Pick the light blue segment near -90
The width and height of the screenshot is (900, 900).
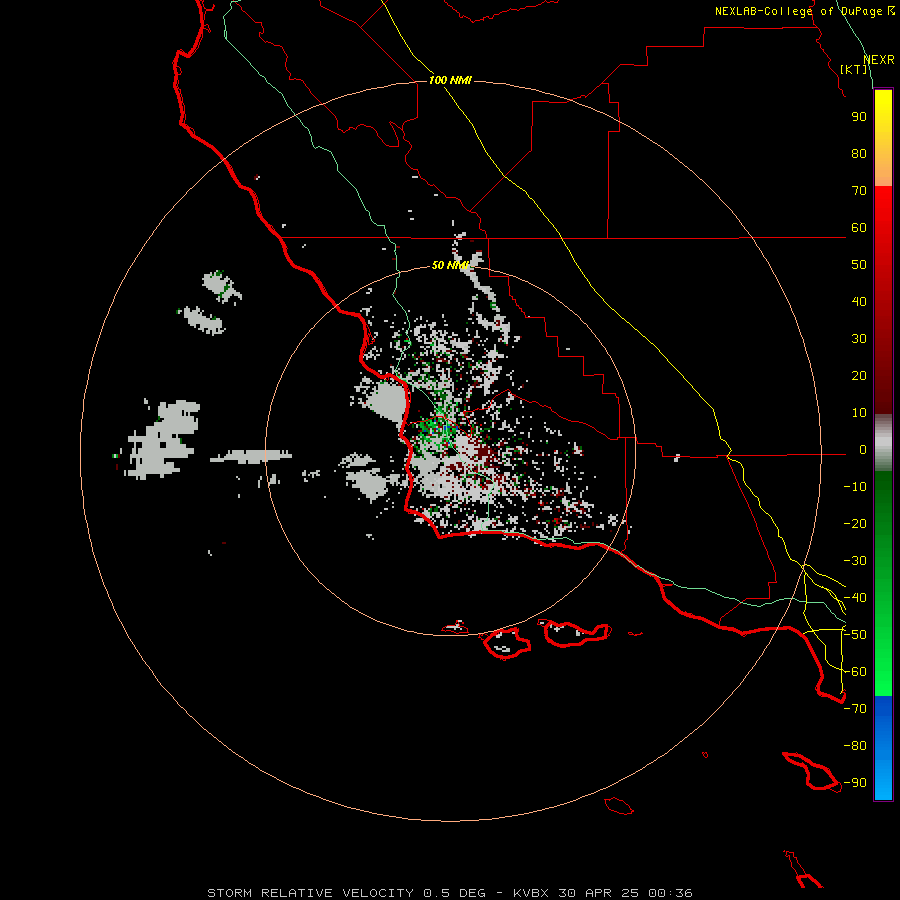click(883, 781)
